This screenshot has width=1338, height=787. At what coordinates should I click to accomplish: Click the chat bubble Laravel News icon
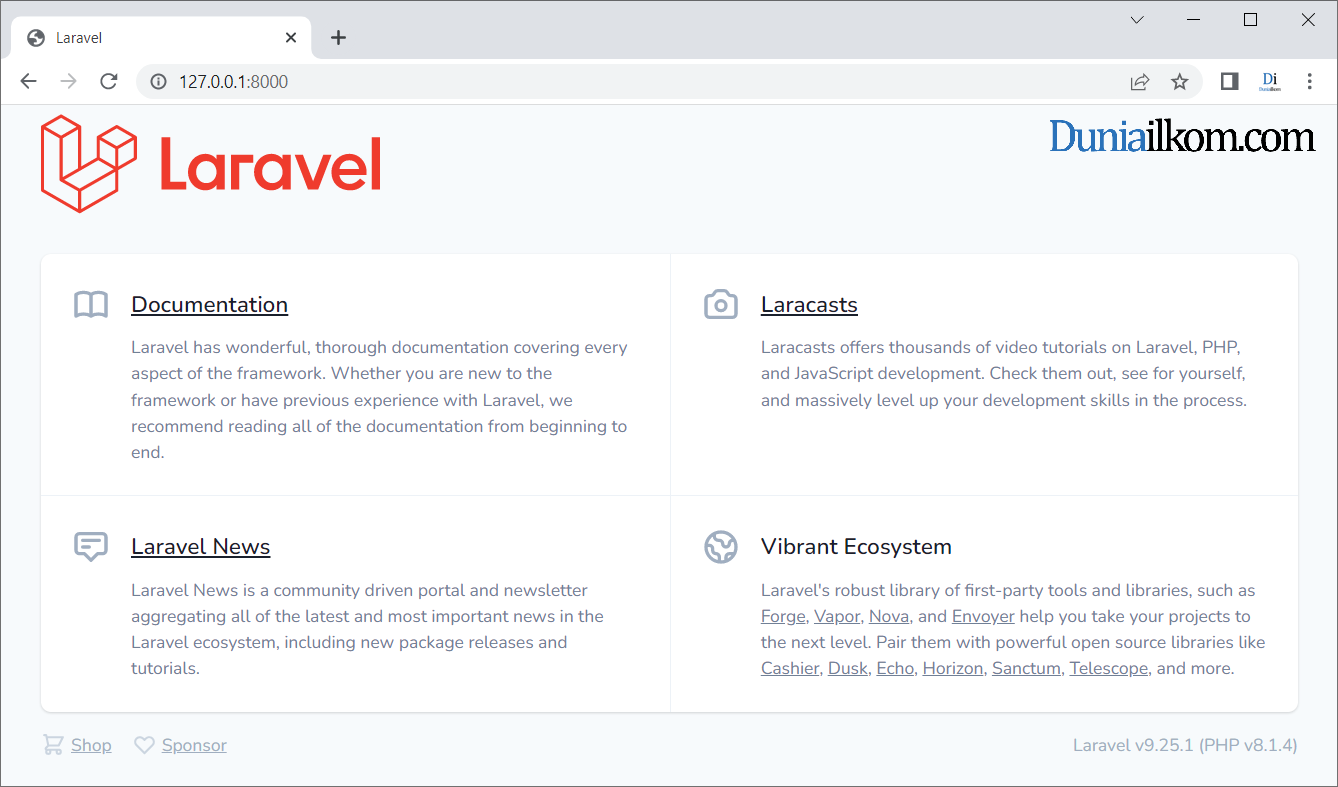coord(91,547)
